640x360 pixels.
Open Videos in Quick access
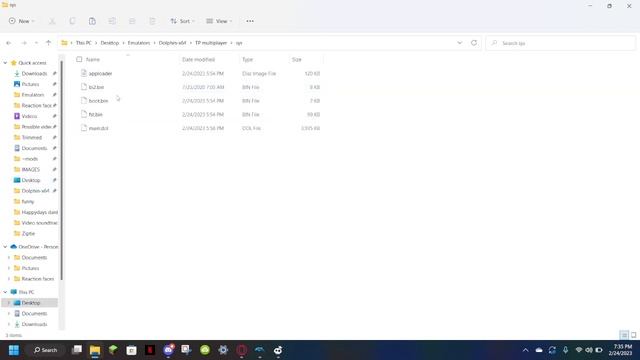pyautogui.click(x=29, y=116)
